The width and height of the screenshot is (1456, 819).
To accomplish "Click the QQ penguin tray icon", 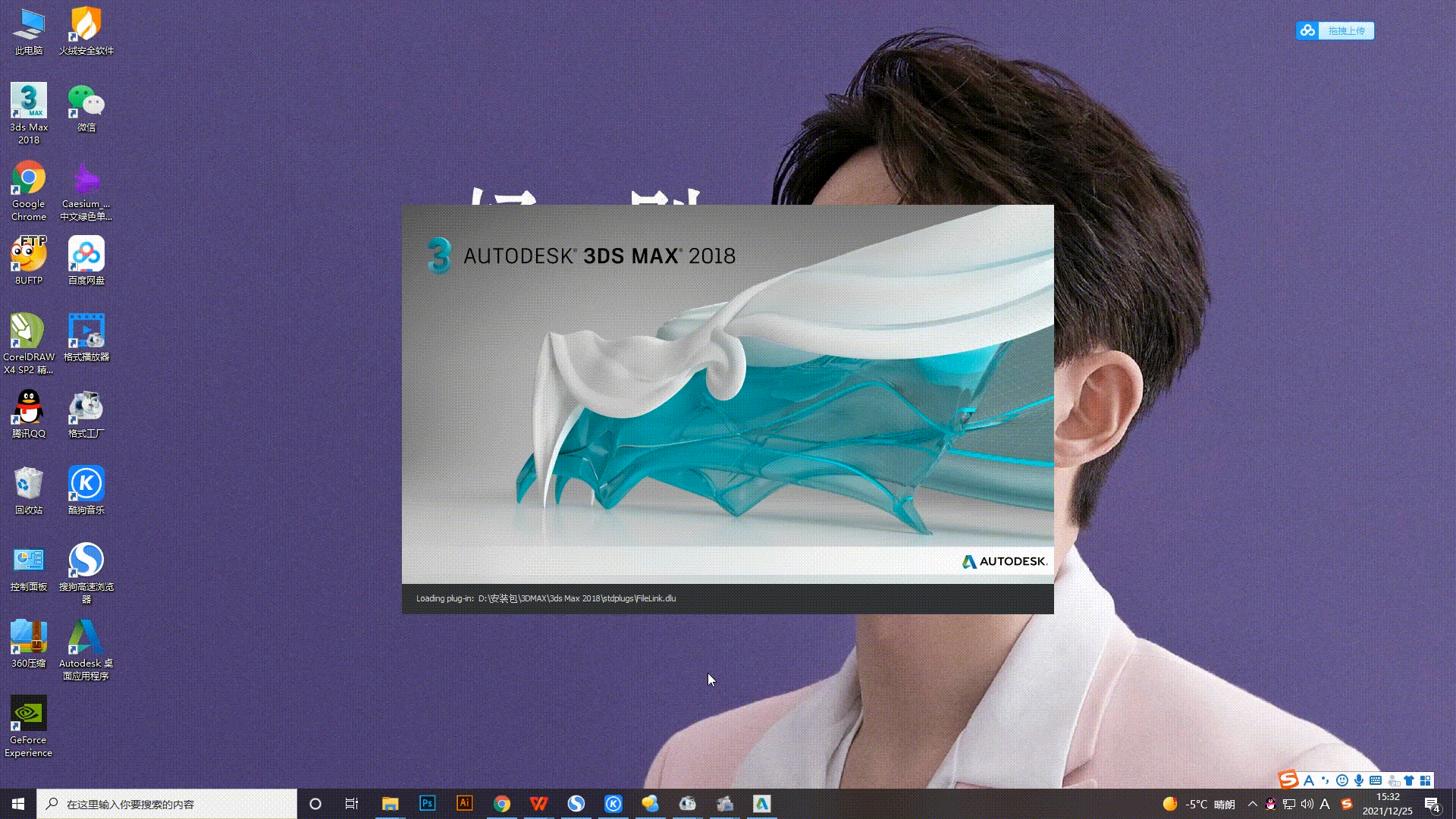I will [1271, 804].
